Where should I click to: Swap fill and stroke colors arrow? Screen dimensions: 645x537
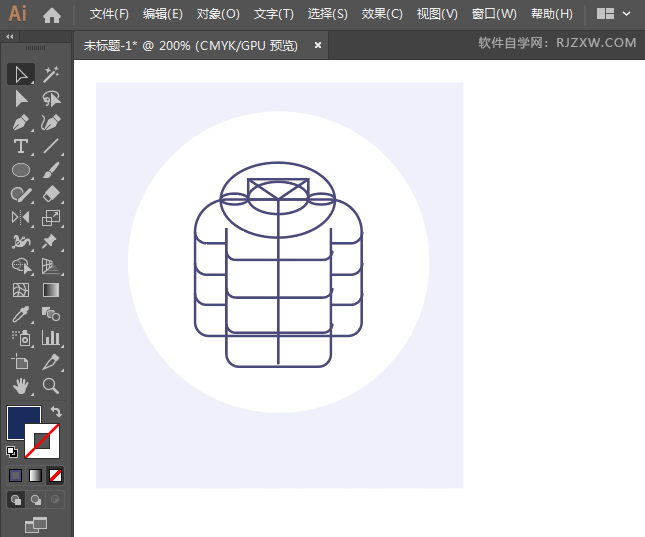click(57, 411)
